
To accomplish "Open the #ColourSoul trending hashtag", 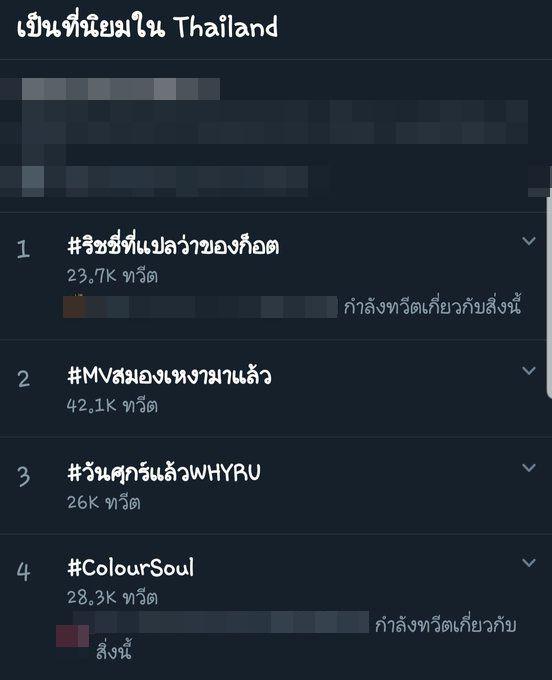I will (131, 568).
